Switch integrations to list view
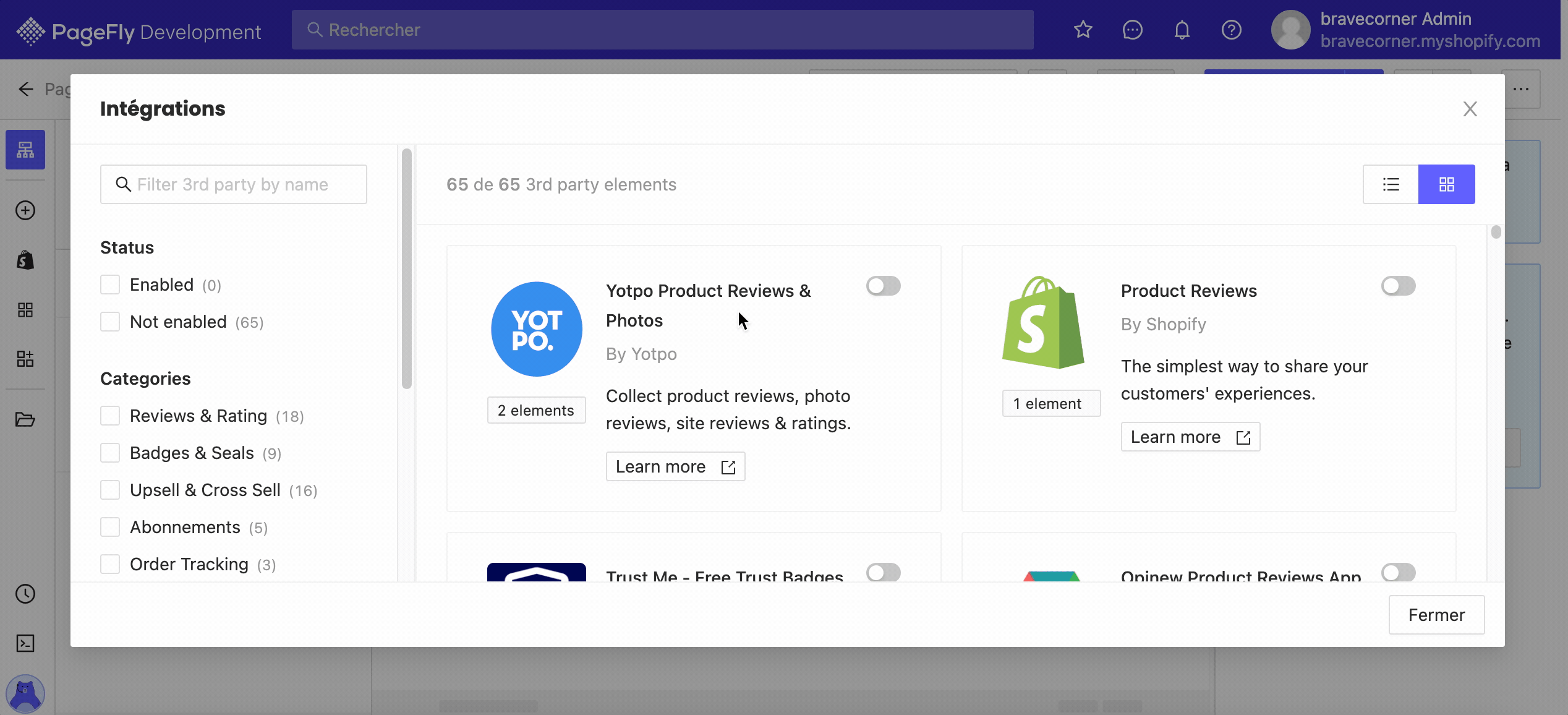This screenshot has width=1568, height=715. (x=1391, y=184)
